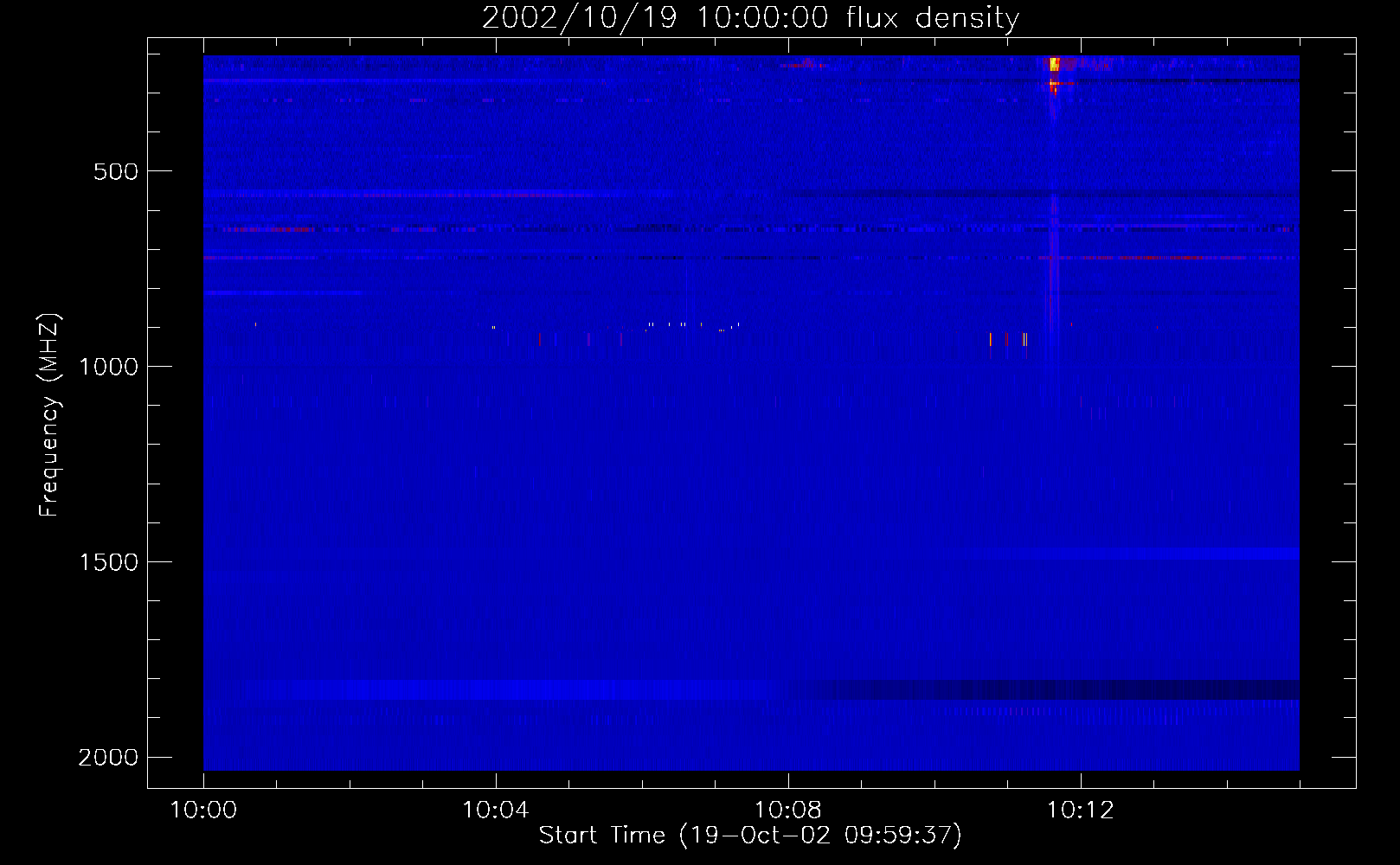The height and width of the screenshot is (865, 1400).
Task: Click the 'Frequency (MHZ)' axis label
Action: click(x=49, y=414)
